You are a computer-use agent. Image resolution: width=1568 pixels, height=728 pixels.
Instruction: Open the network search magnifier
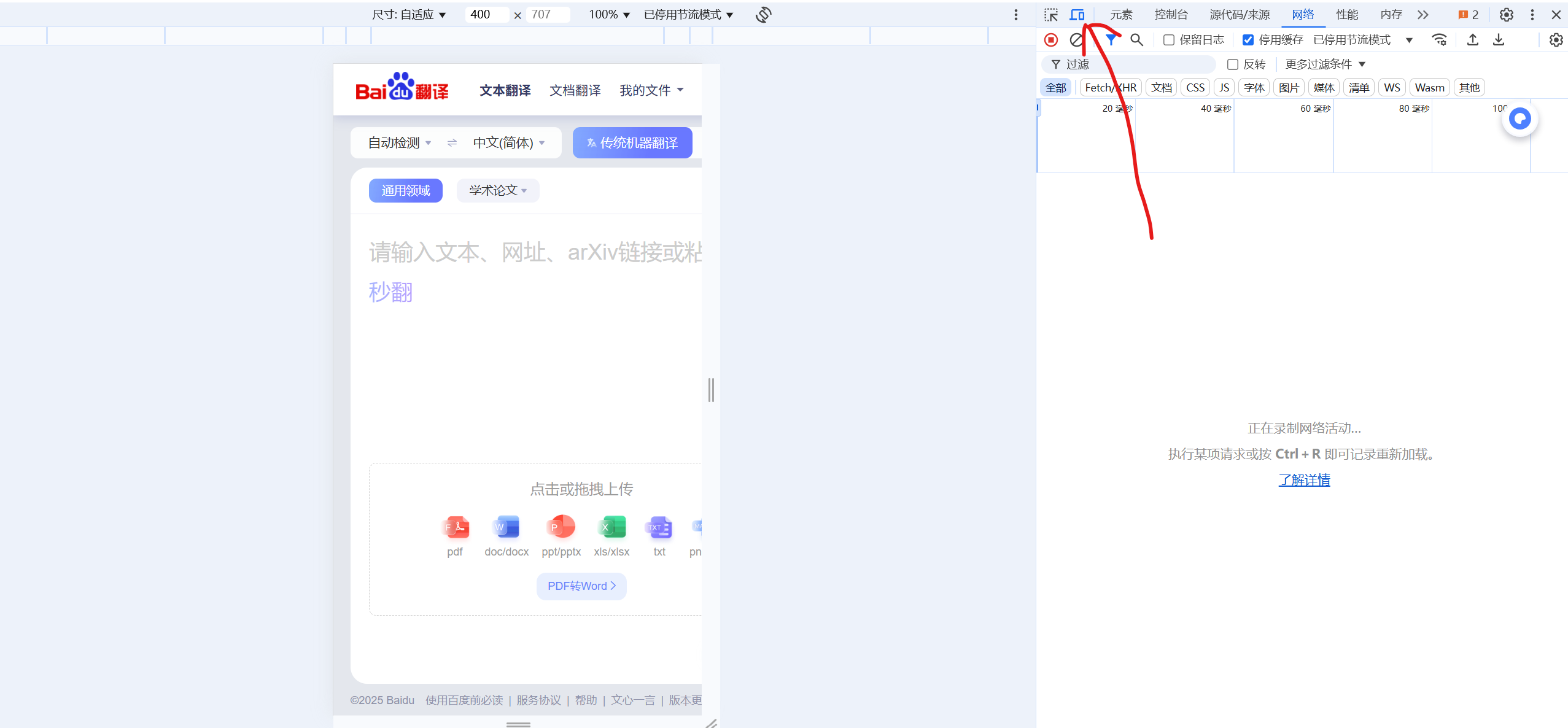[x=1136, y=40]
